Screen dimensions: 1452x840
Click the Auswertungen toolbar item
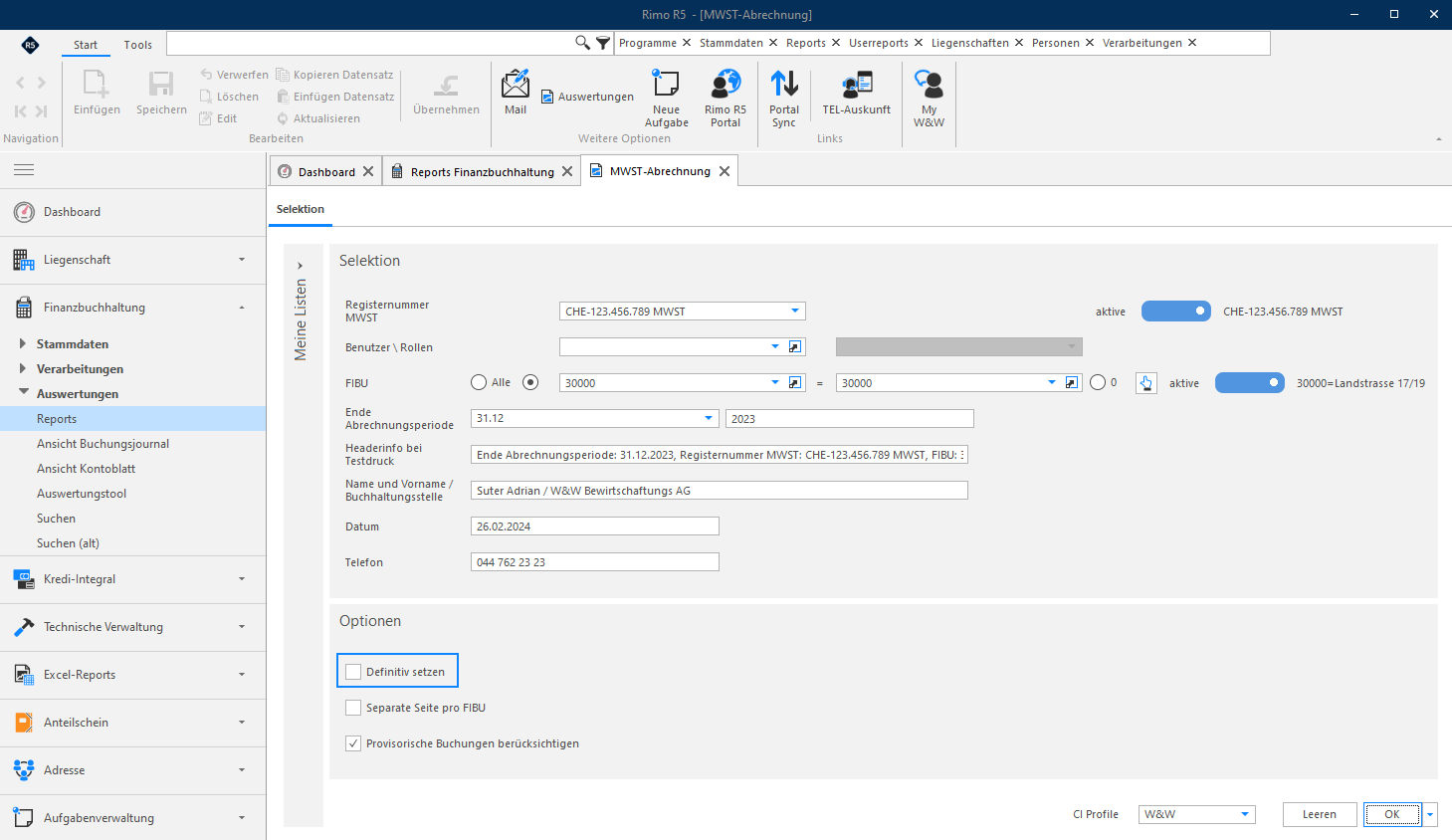(x=587, y=97)
